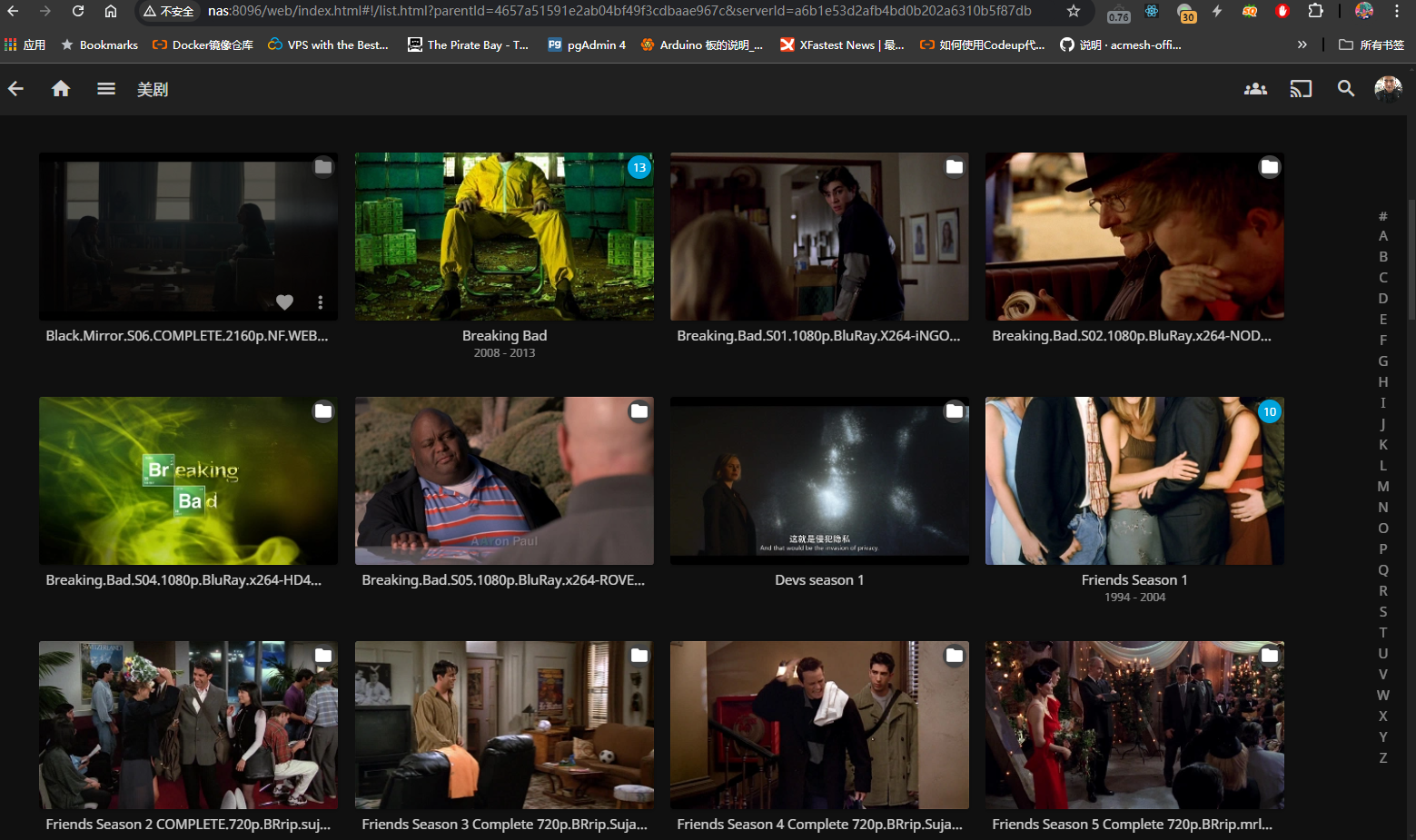The height and width of the screenshot is (840, 1416).
Task: Reload the page in browser
Action: (78, 11)
